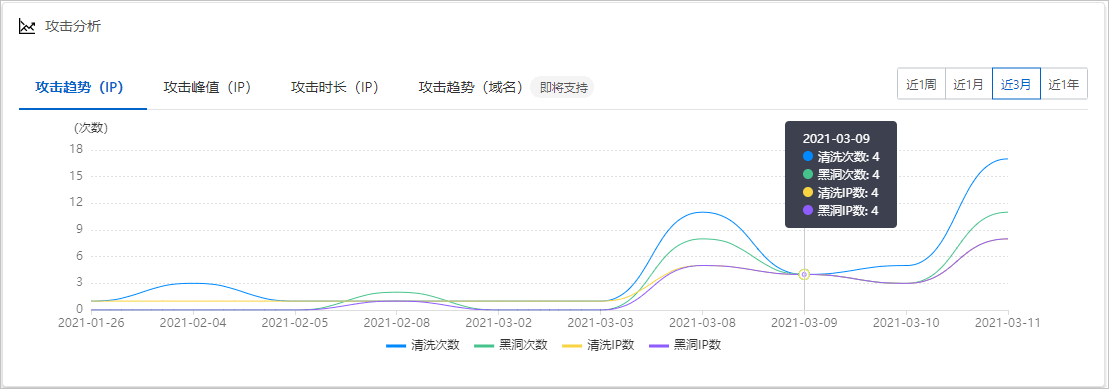
Task: Click the highlighted data point on 2021-03-09
Action: coord(804,274)
